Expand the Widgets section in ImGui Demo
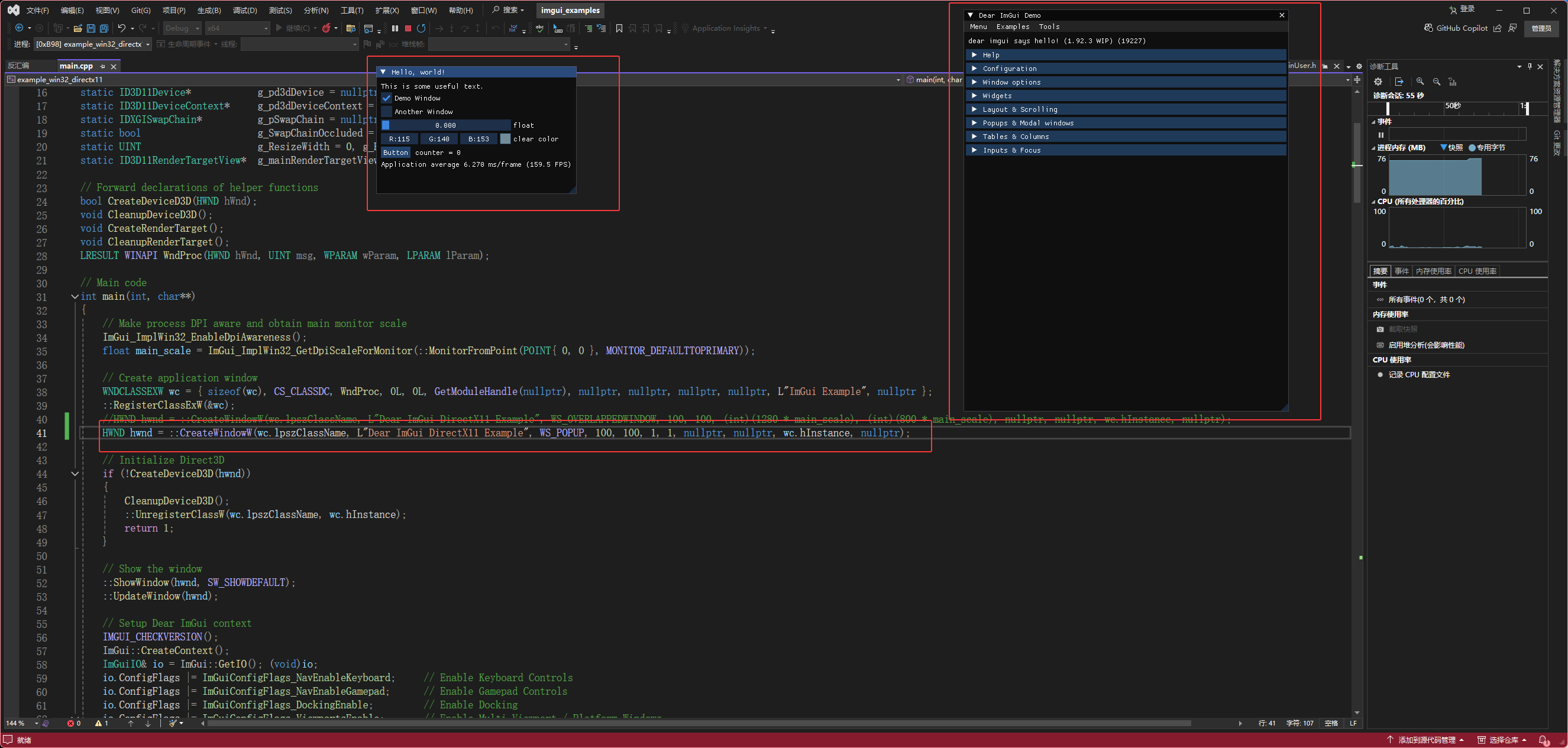Screen dimensions: 1568x748 tap(1126, 96)
